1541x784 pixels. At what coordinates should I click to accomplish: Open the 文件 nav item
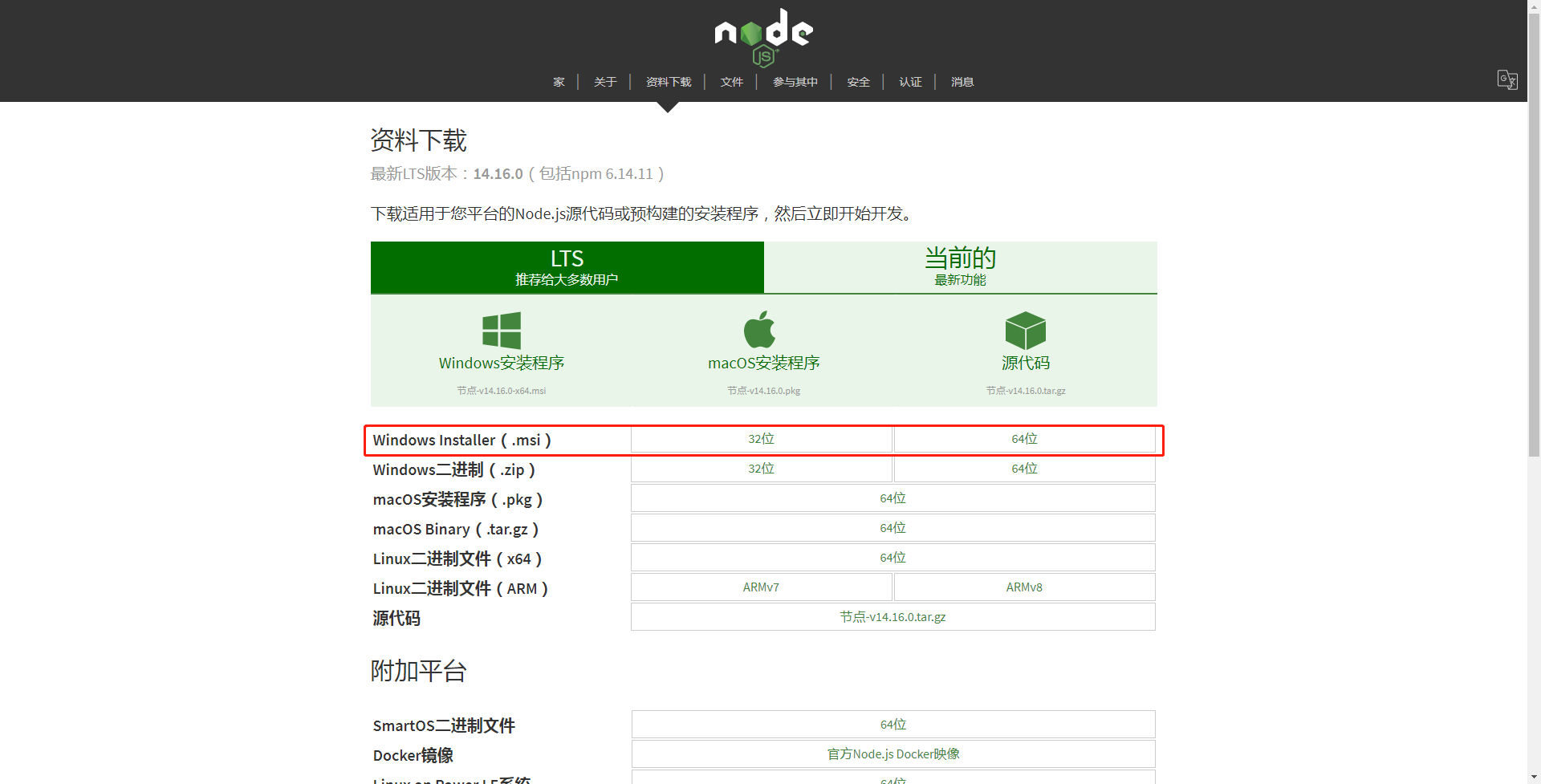point(732,82)
